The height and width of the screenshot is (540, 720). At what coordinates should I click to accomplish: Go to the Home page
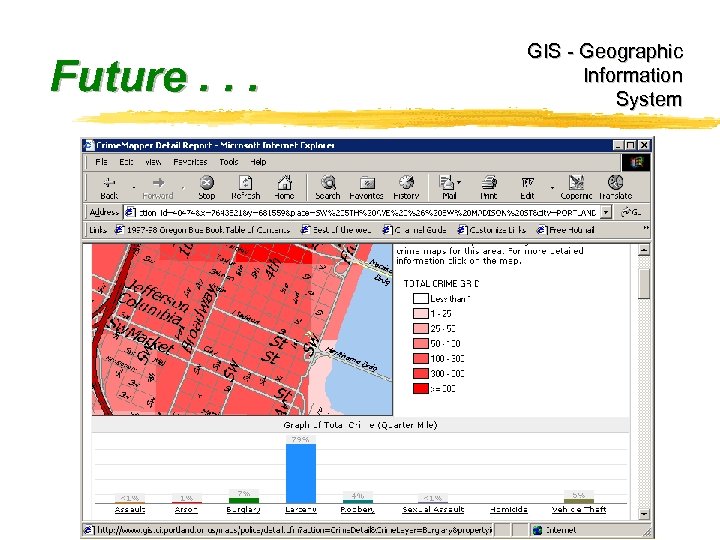[284, 188]
